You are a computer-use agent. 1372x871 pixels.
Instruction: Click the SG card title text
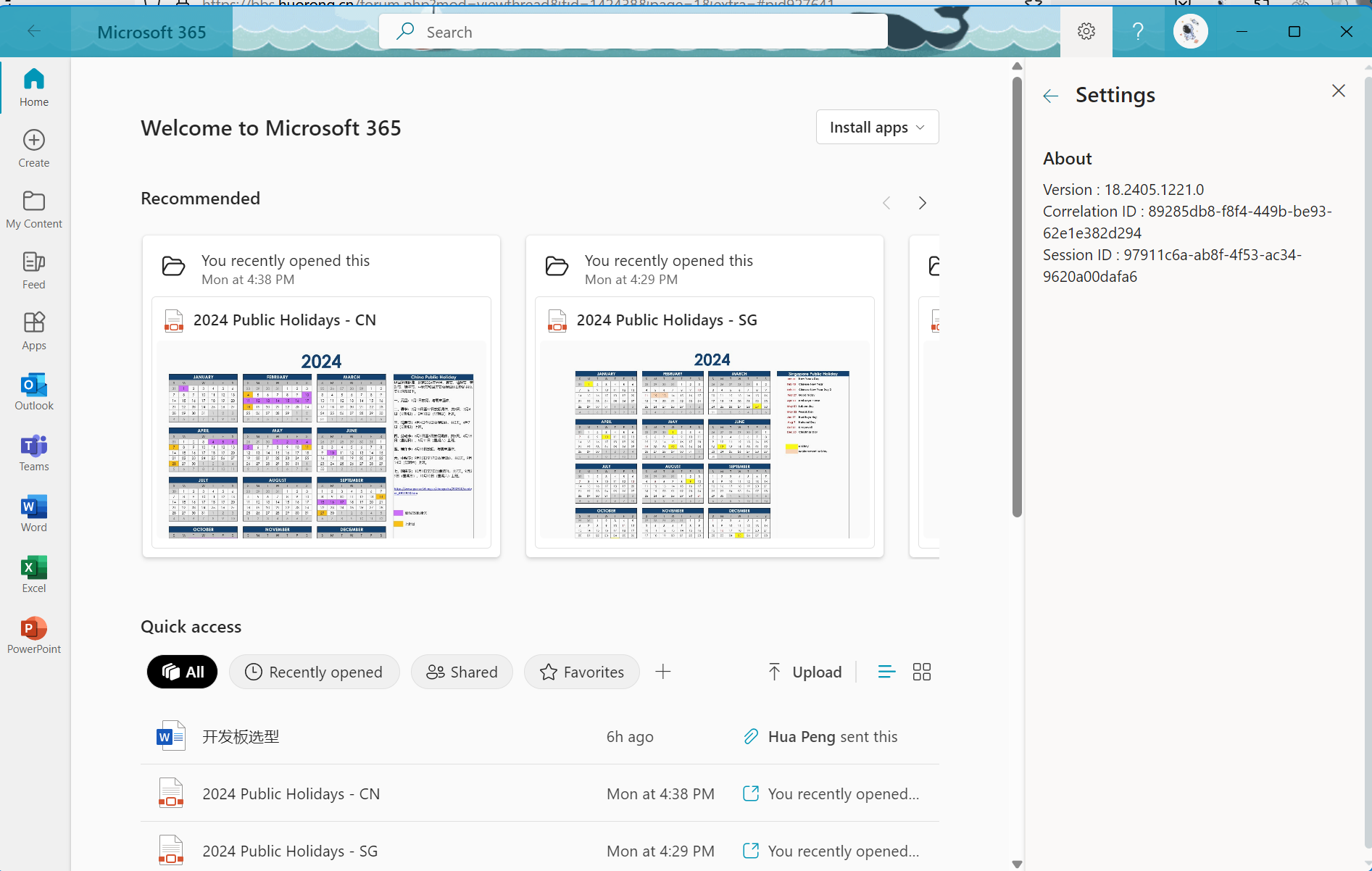tap(667, 320)
